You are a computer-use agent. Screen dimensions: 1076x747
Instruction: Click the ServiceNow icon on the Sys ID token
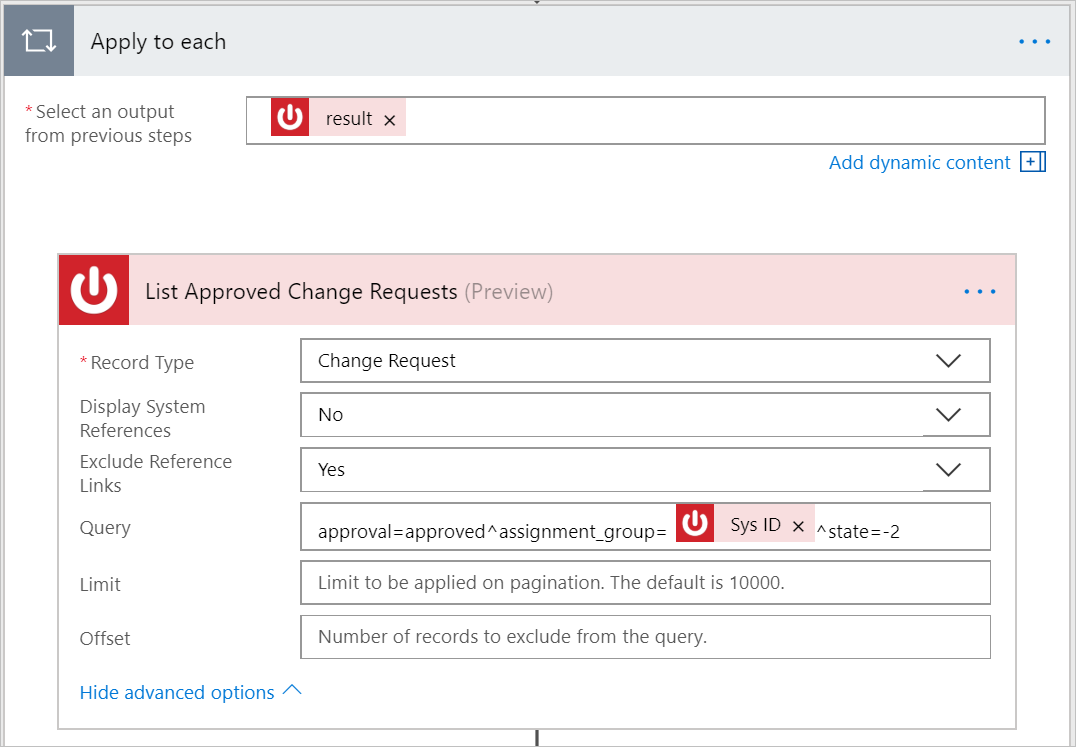click(695, 525)
